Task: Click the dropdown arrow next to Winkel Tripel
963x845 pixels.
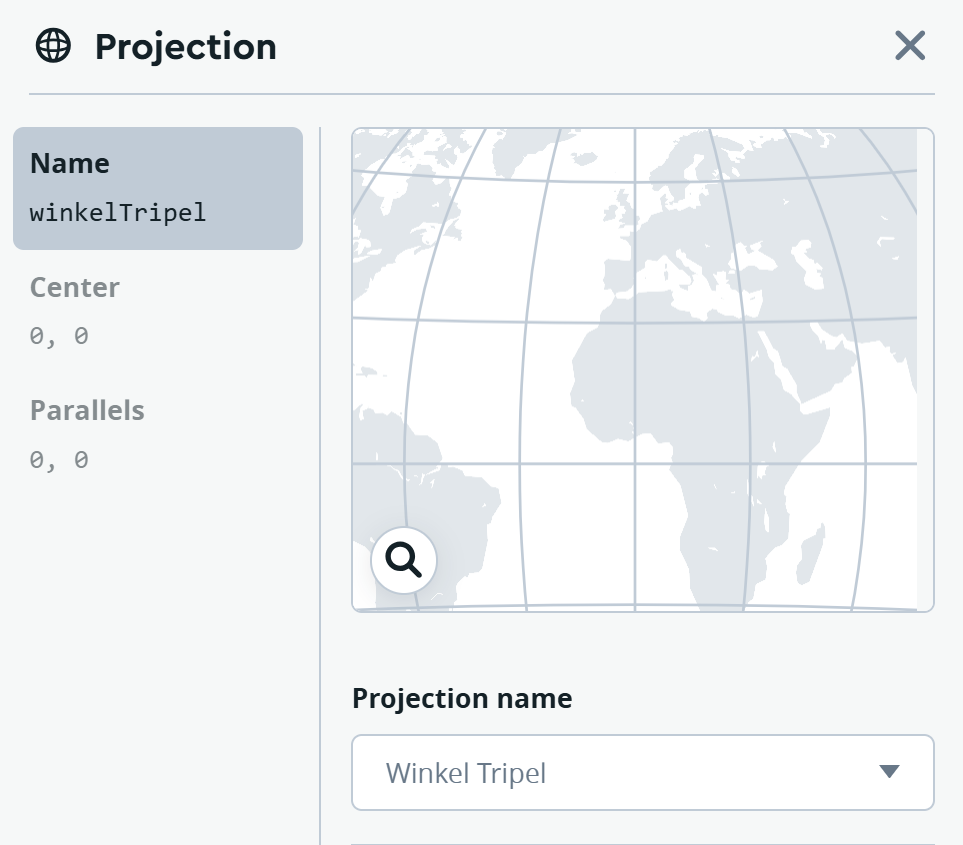Action: pos(889,771)
